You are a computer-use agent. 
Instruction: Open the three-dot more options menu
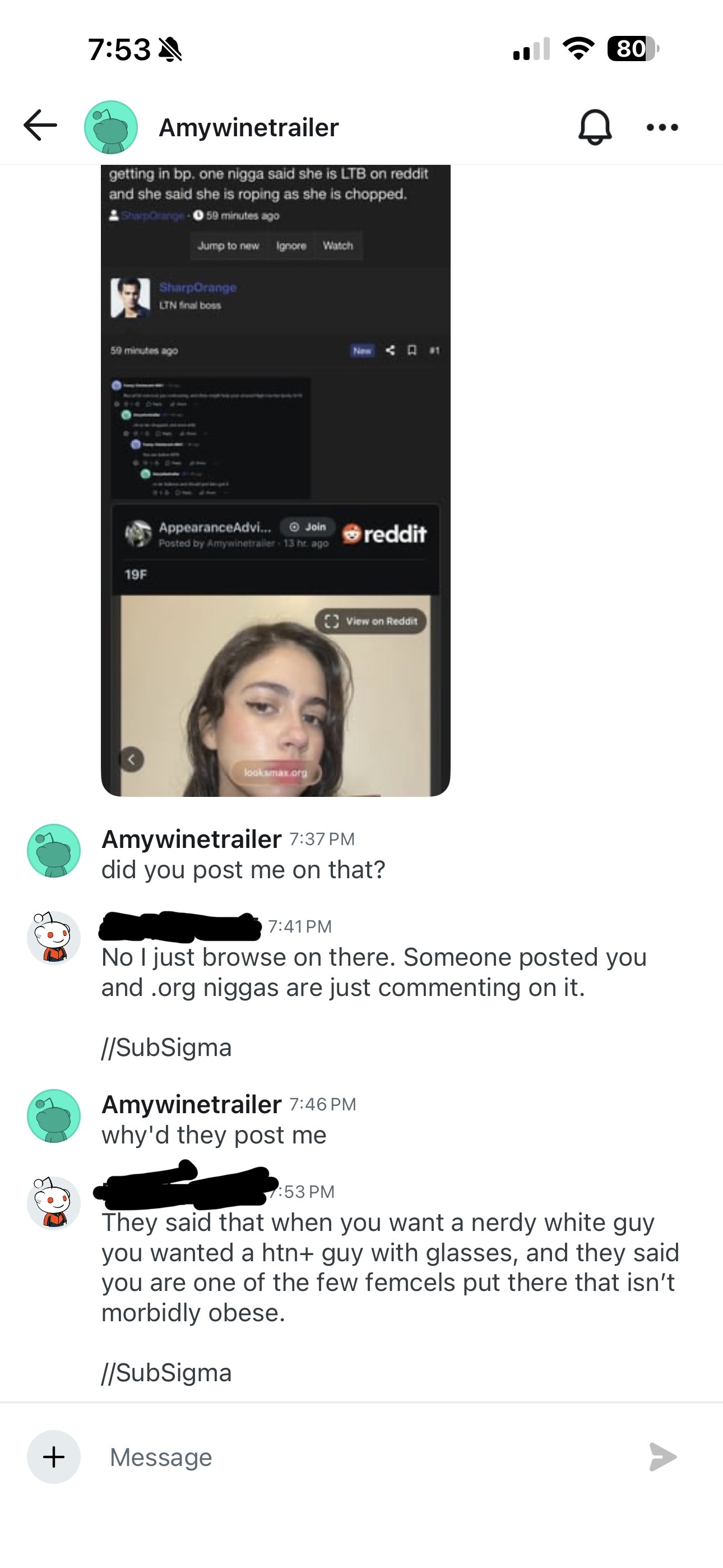662,127
